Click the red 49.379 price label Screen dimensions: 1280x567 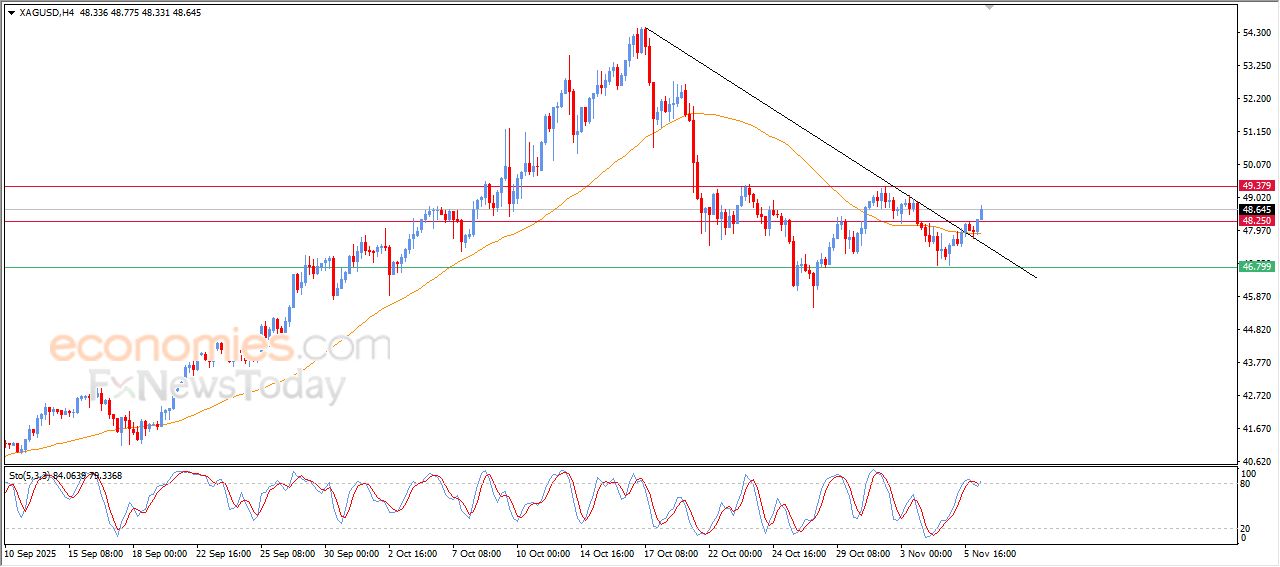(x=1256, y=186)
